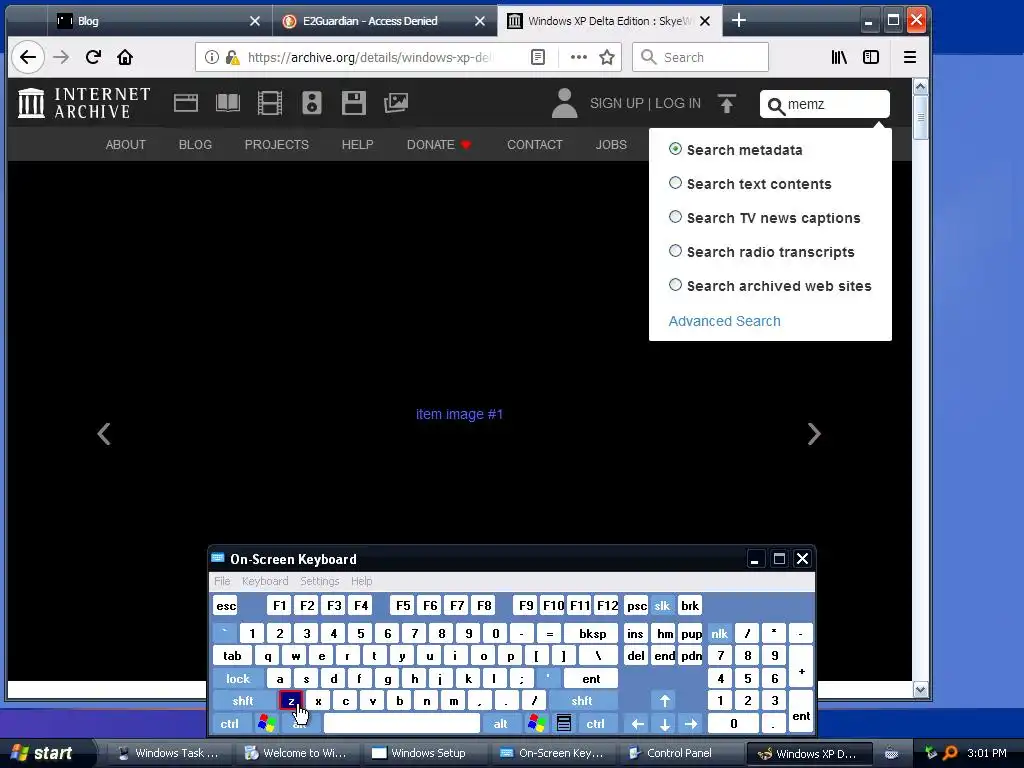Toggle left shft key on On-Screen Keyboard
The image size is (1024, 768).
[243, 701]
